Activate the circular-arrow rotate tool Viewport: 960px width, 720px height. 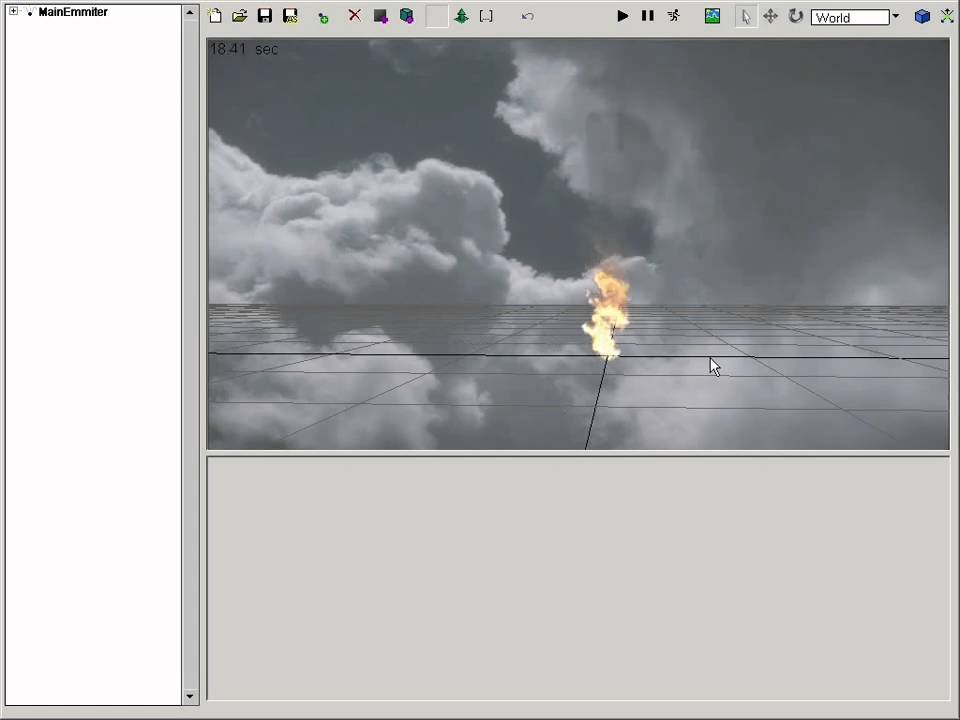tap(795, 16)
